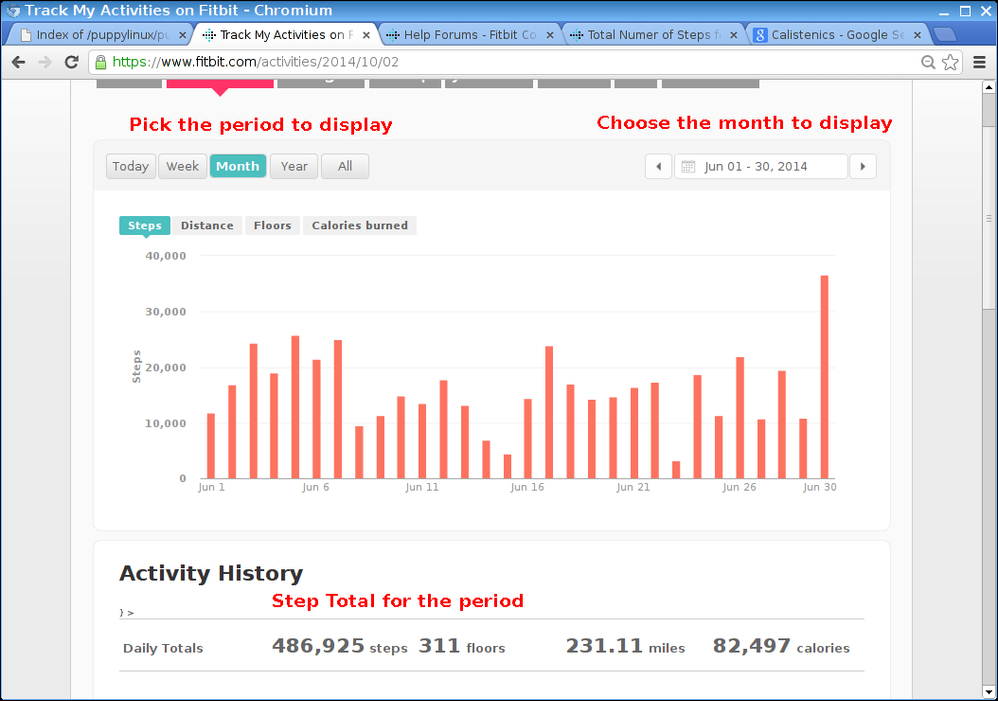
Task: Go back using the browser back arrow
Action: [18, 62]
